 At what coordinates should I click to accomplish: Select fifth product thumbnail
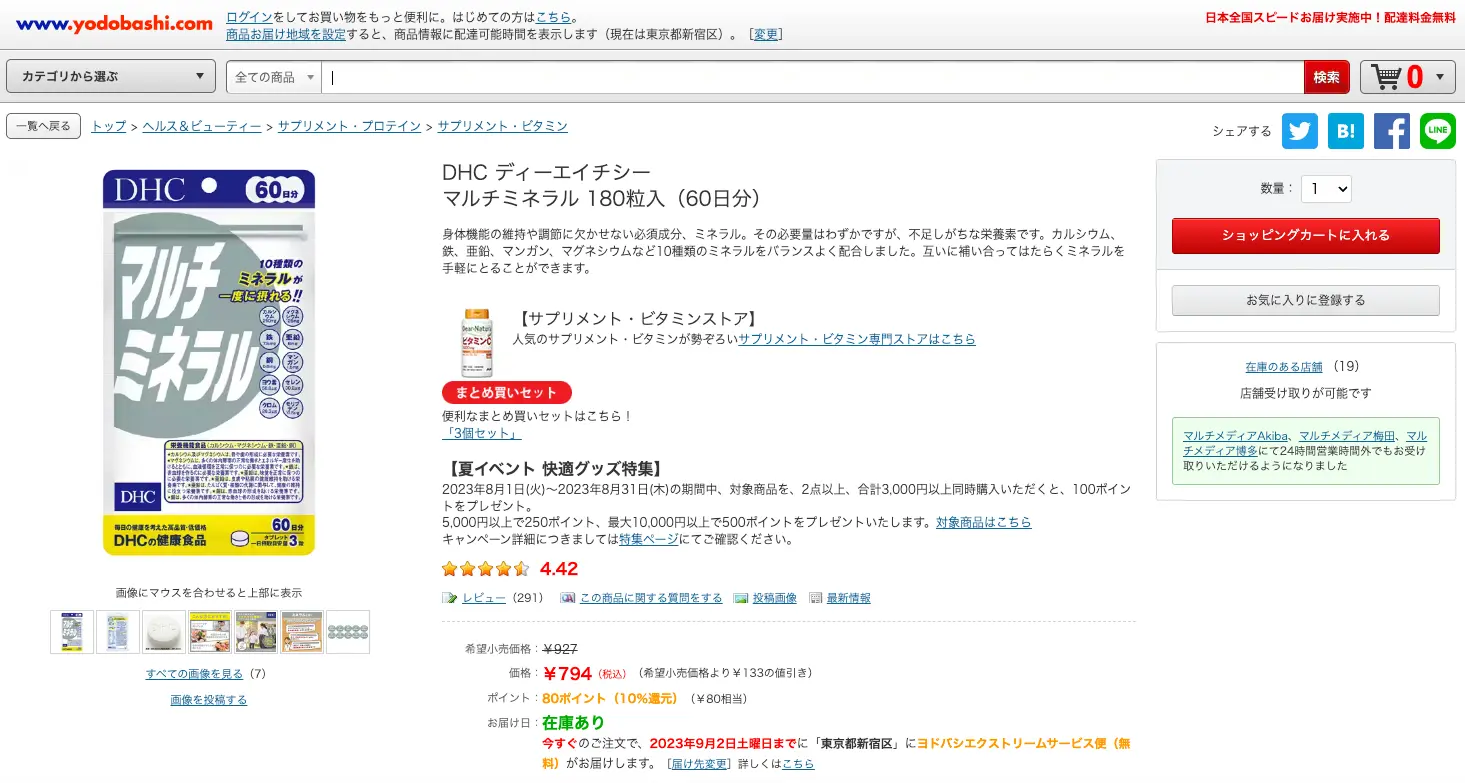(x=256, y=632)
